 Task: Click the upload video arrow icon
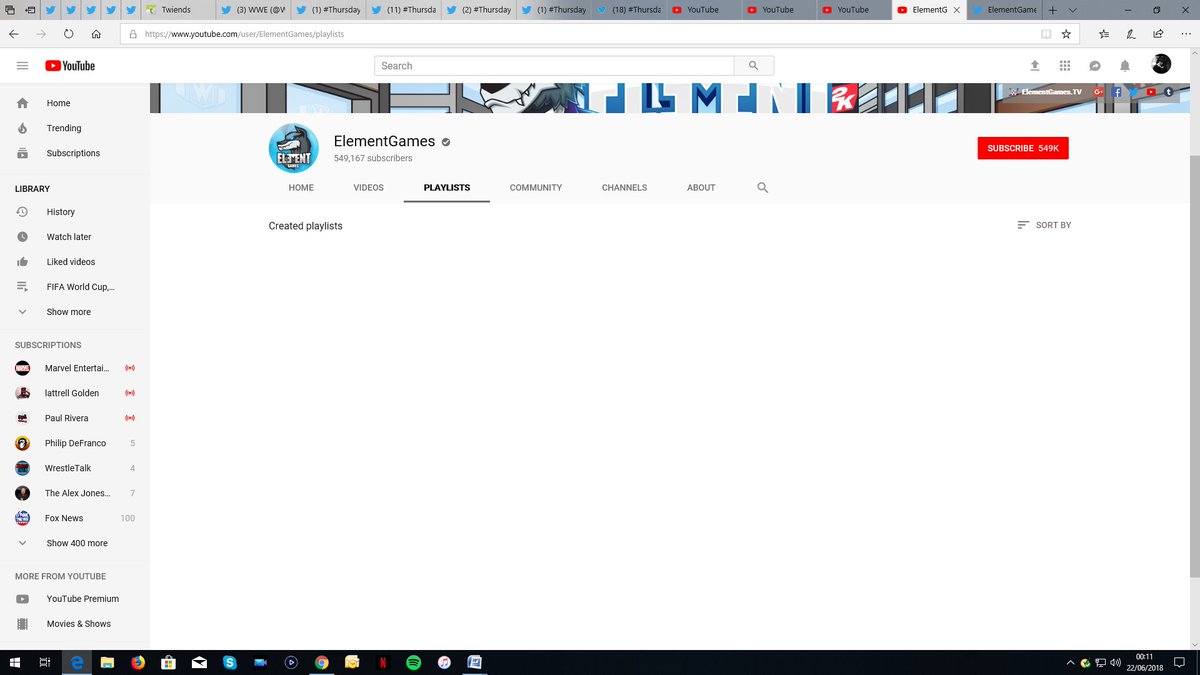pyautogui.click(x=1035, y=66)
